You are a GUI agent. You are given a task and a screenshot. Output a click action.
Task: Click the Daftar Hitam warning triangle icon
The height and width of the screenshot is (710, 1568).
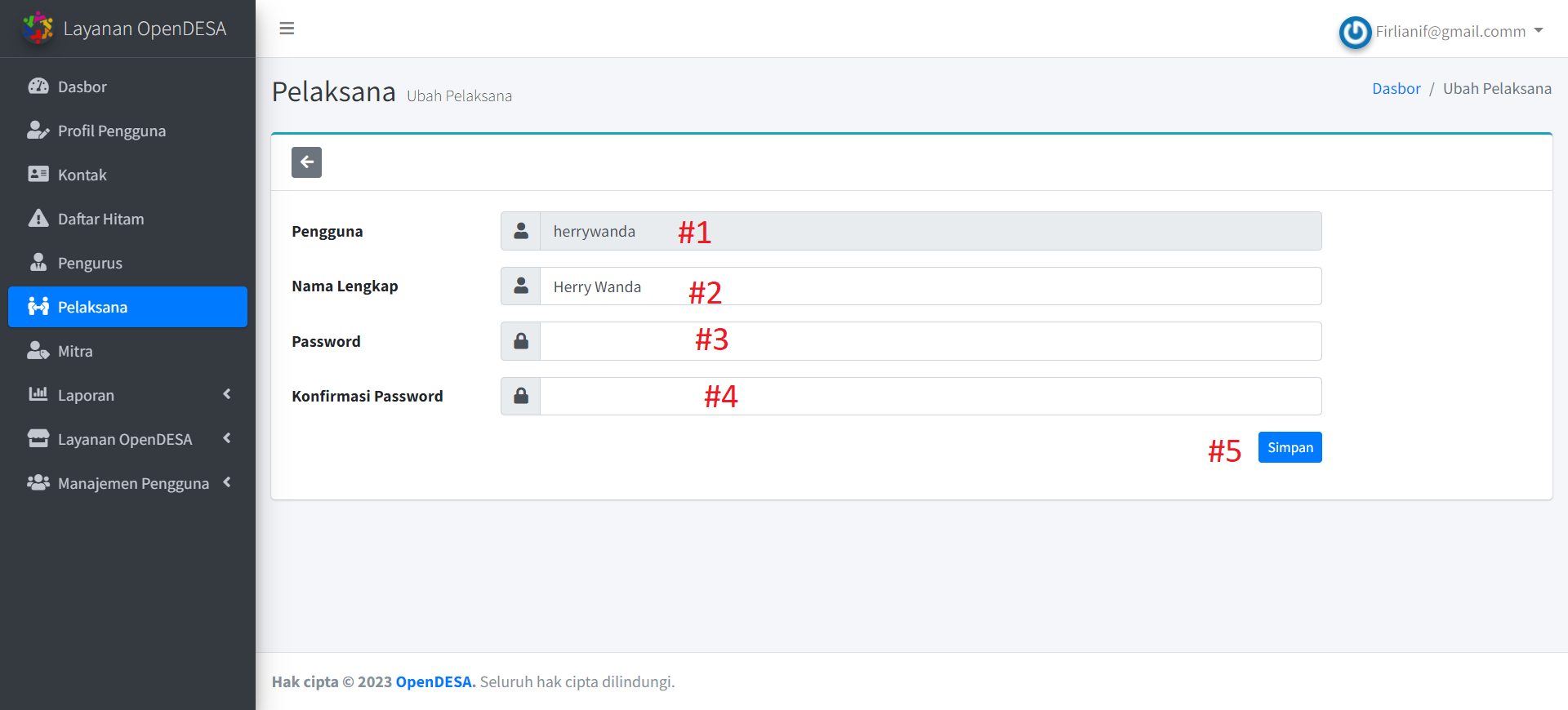point(38,219)
